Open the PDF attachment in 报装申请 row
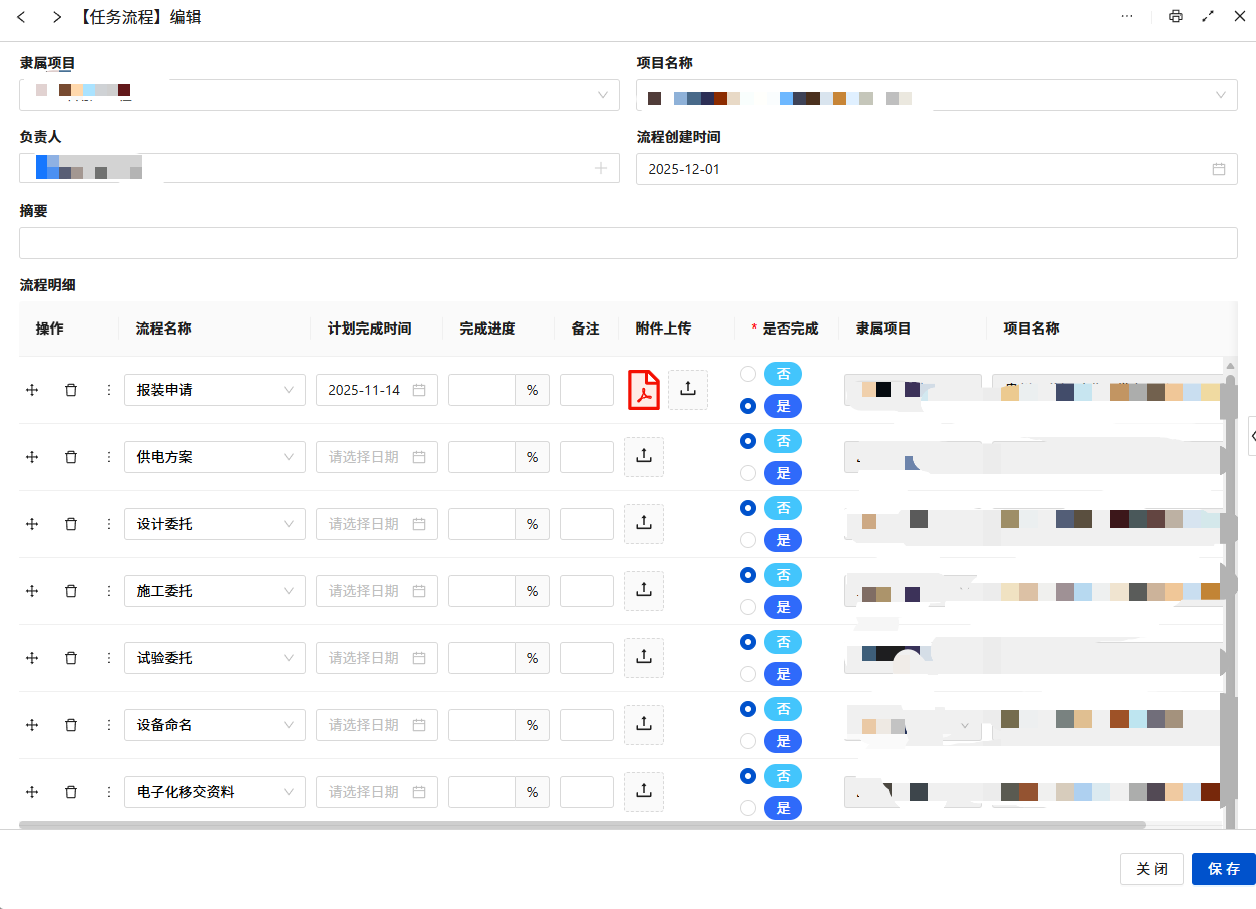The height and width of the screenshot is (909, 1256). coord(643,390)
